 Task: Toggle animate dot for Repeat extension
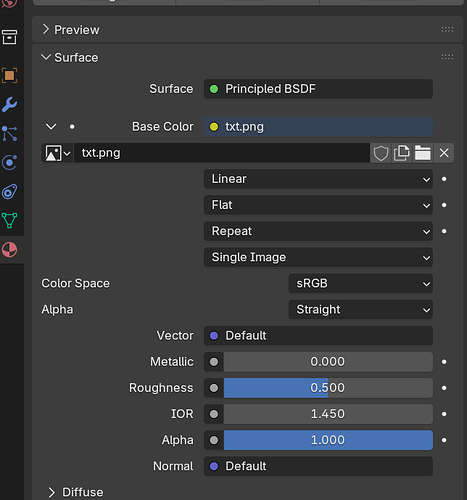444,231
